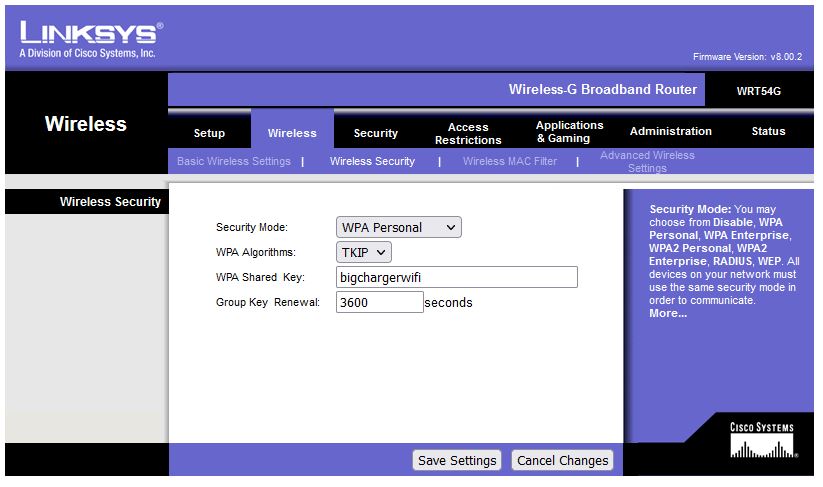Click the seconds unit text
The image size is (823, 487).
(x=448, y=303)
